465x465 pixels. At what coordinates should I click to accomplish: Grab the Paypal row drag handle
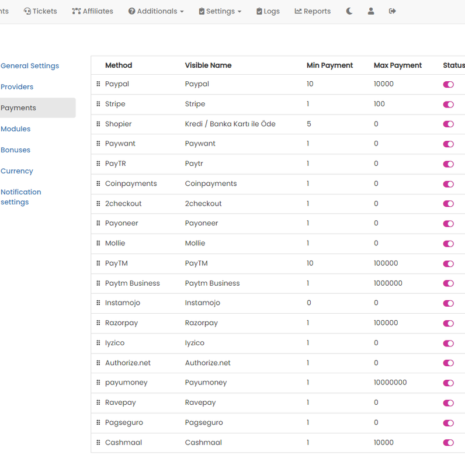pyautogui.click(x=98, y=84)
